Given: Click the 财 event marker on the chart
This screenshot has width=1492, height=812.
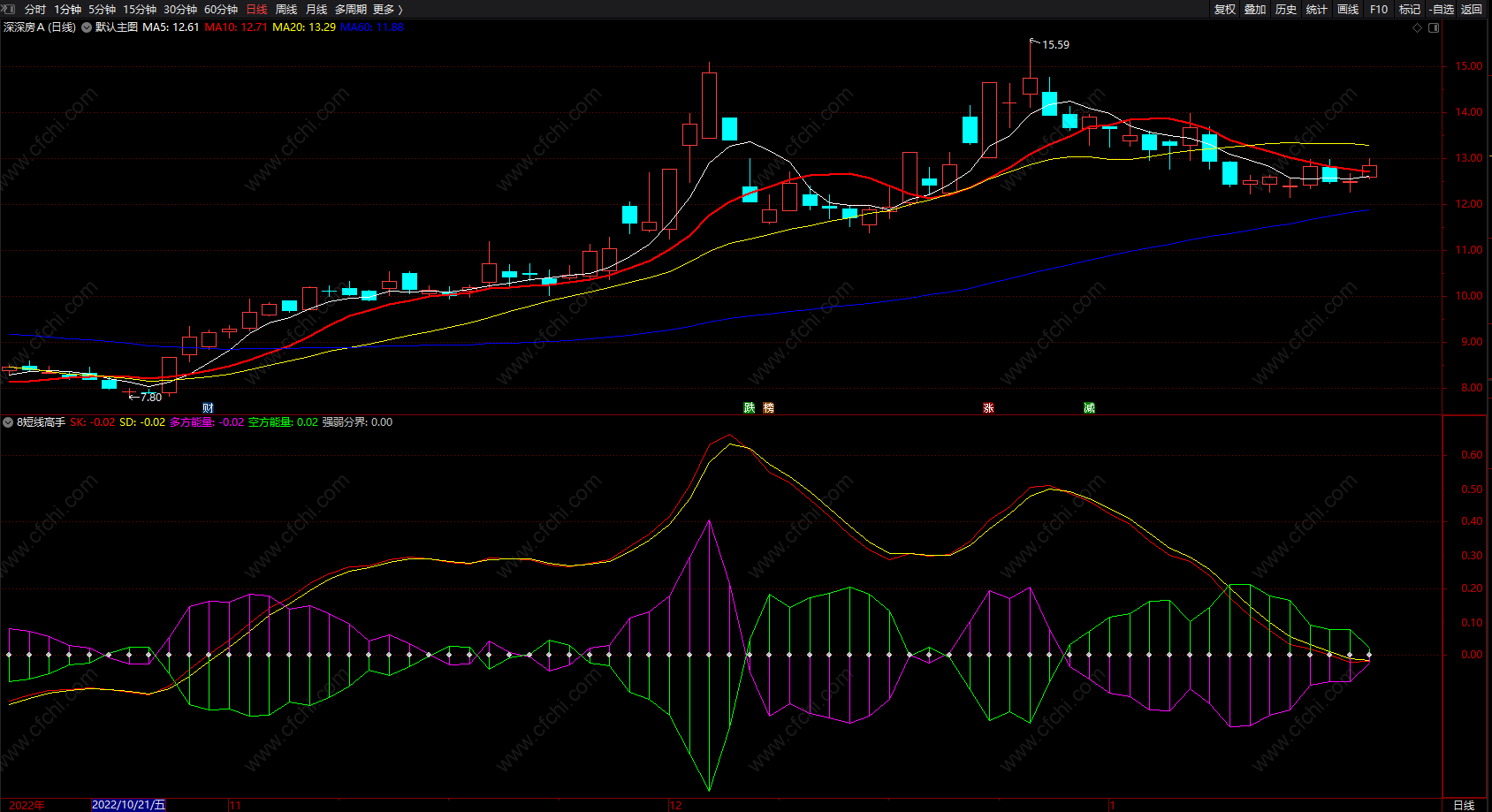Looking at the screenshot, I should [208, 407].
